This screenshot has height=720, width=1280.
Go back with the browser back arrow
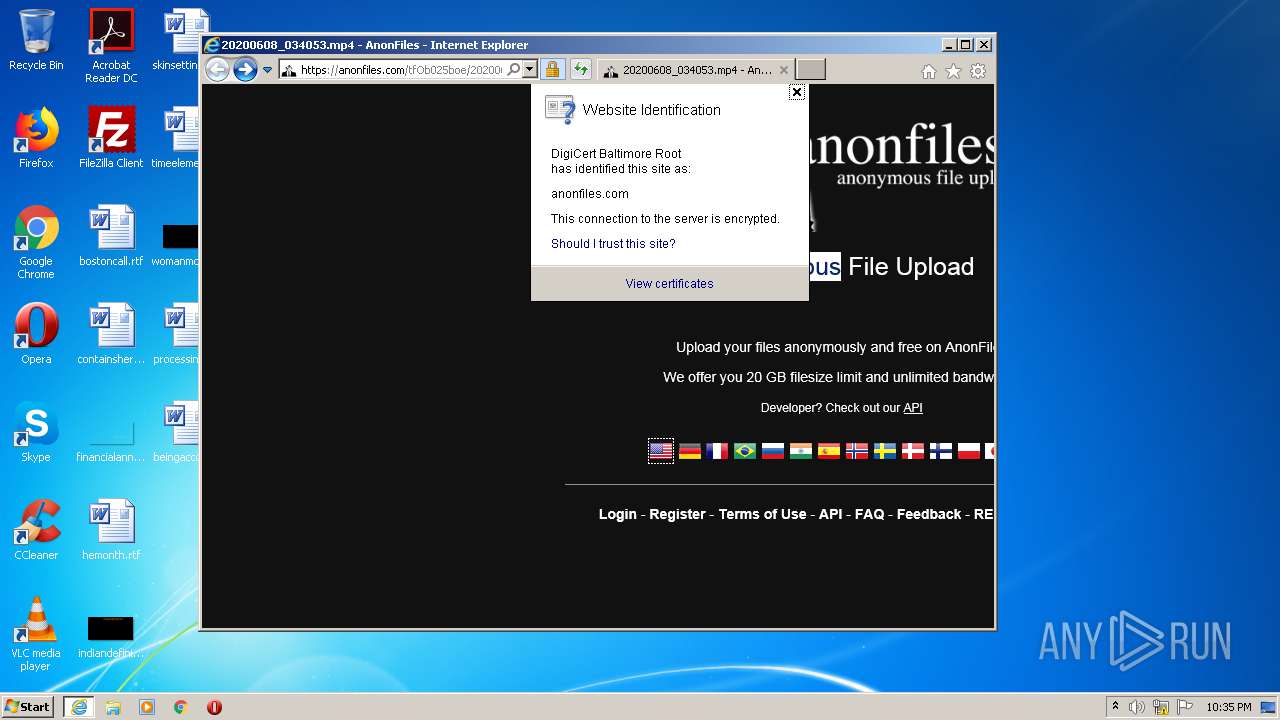point(217,69)
